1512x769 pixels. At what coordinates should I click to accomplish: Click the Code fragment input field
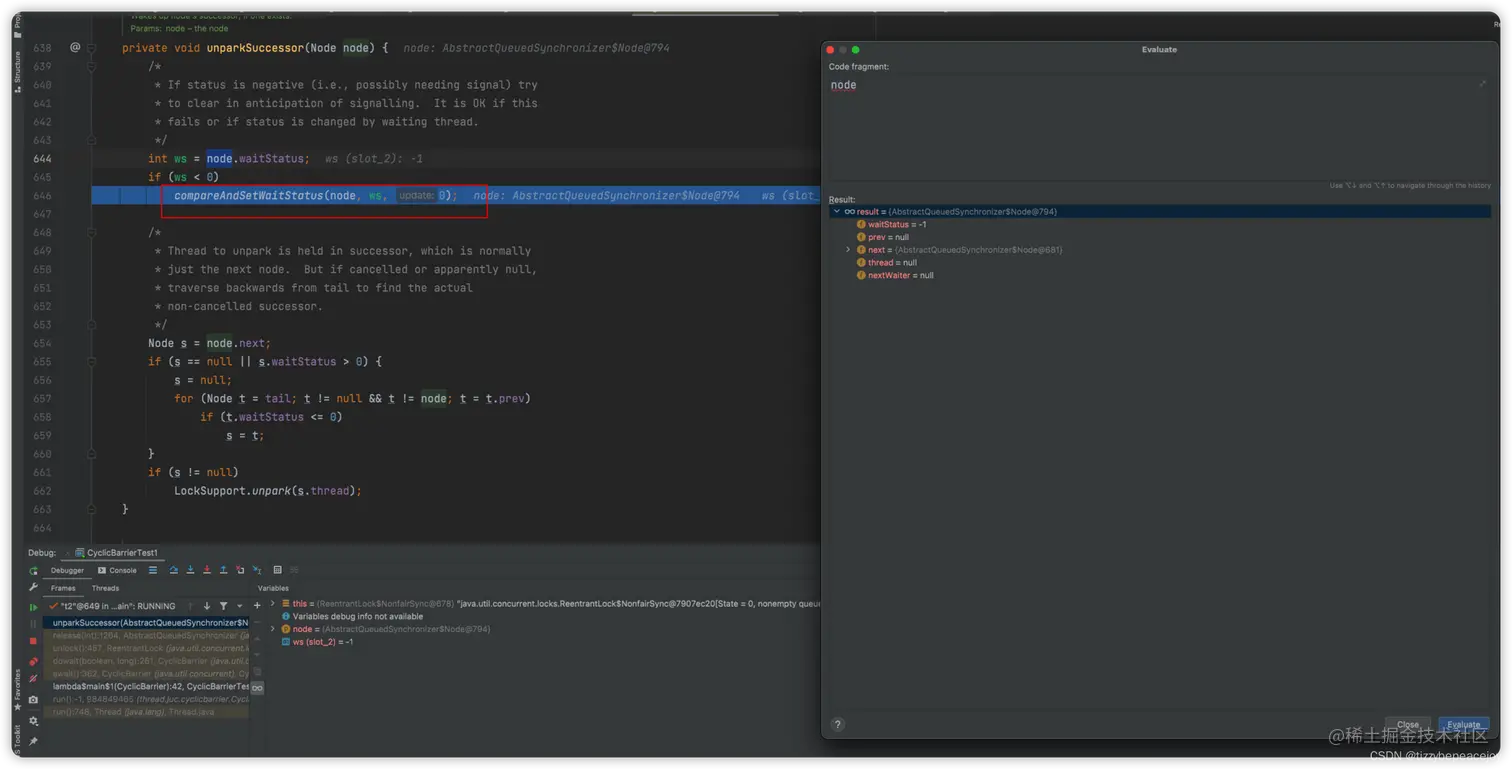1158,125
